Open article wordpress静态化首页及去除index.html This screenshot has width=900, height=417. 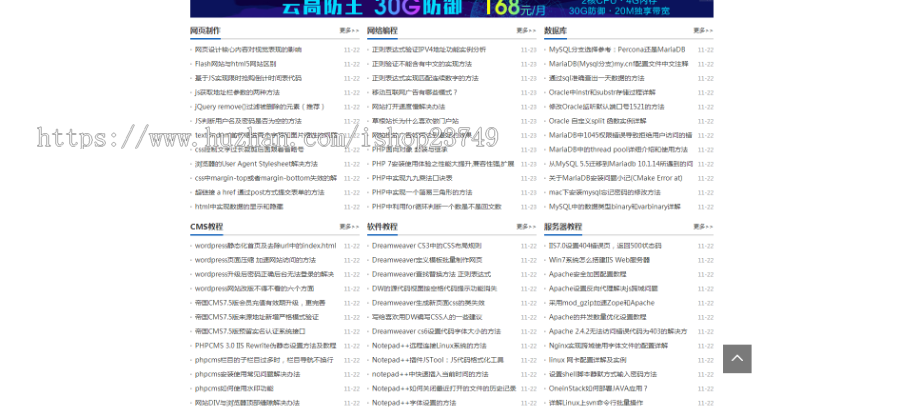pyautogui.click(x=266, y=246)
